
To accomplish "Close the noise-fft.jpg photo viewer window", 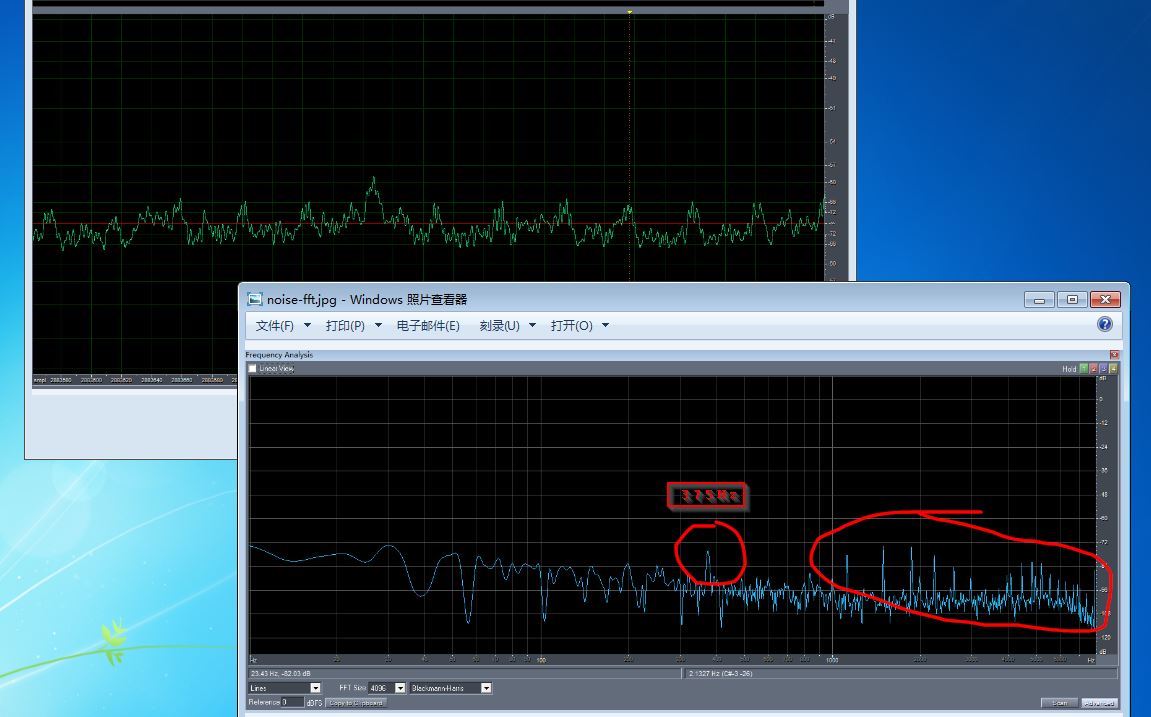I will (1105, 299).
